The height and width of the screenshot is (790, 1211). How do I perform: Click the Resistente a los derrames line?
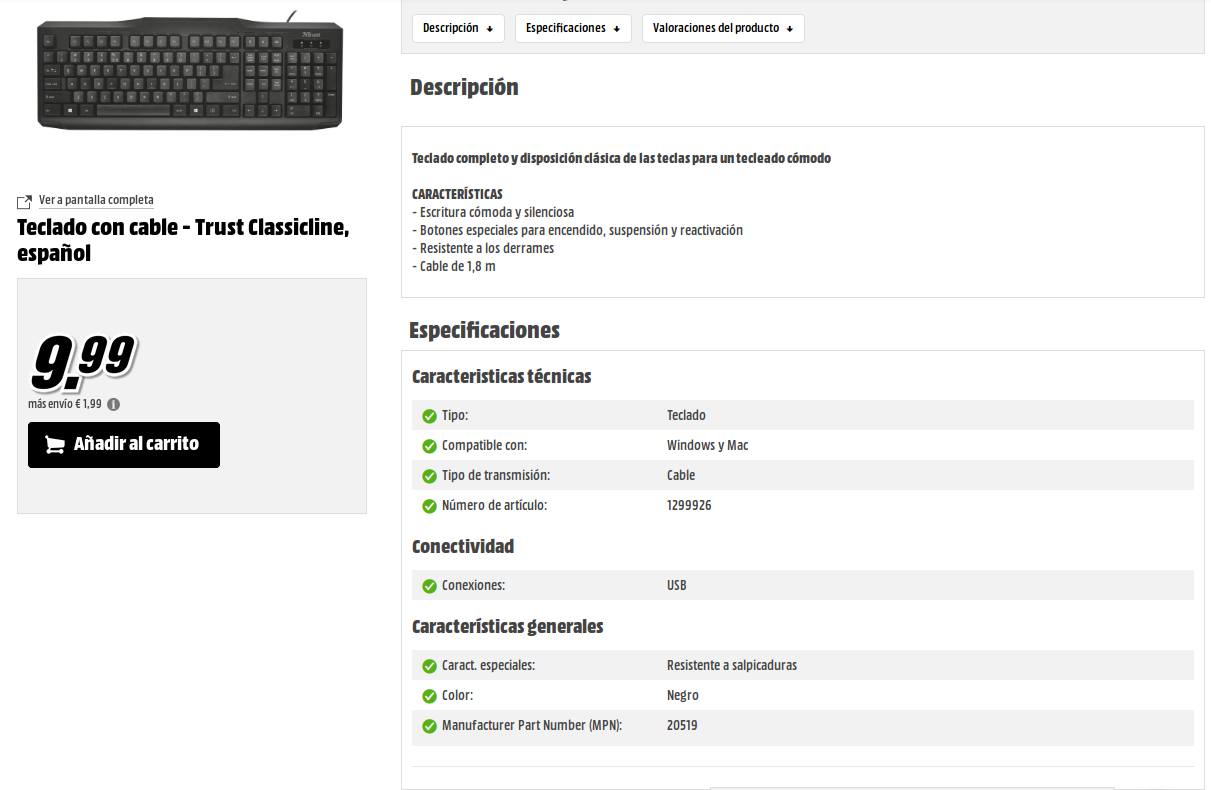pos(483,248)
